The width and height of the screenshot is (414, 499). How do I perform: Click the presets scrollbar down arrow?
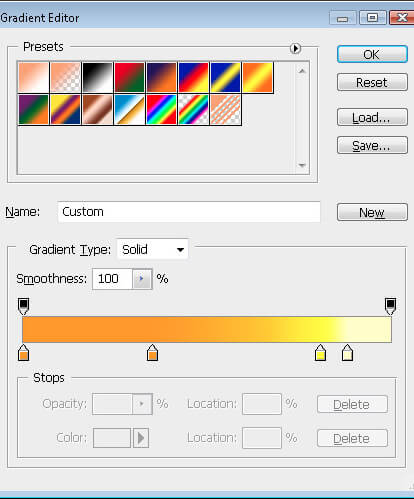click(302, 165)
